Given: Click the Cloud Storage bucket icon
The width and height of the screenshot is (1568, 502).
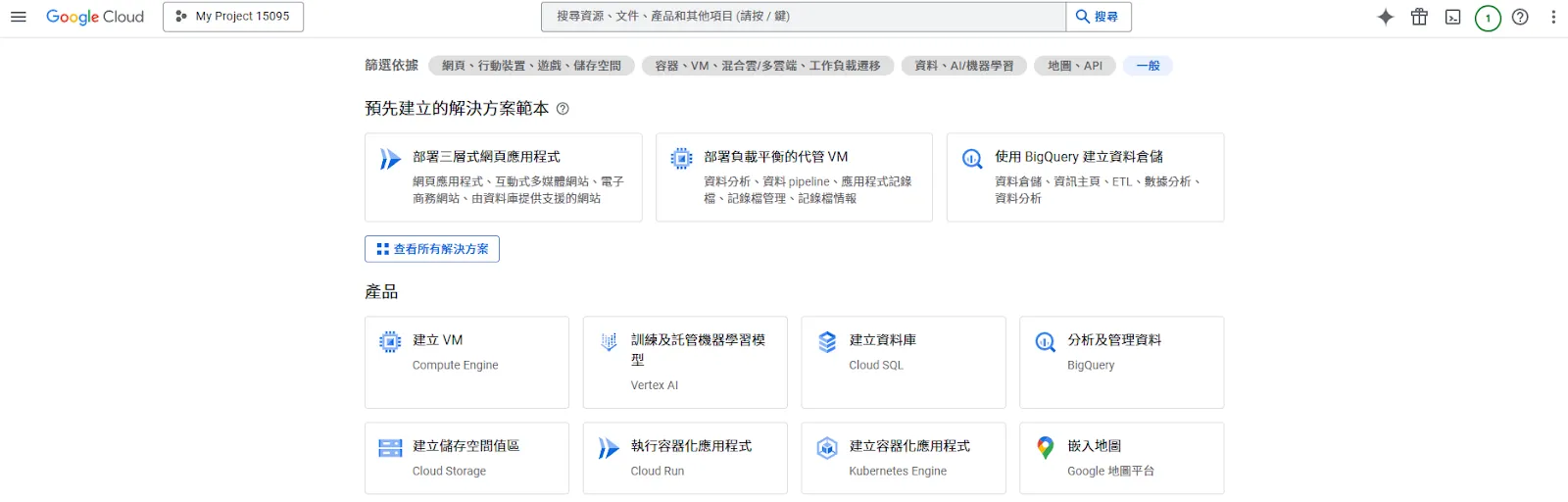Looking at the screenshot, I should tap(390, 448).
